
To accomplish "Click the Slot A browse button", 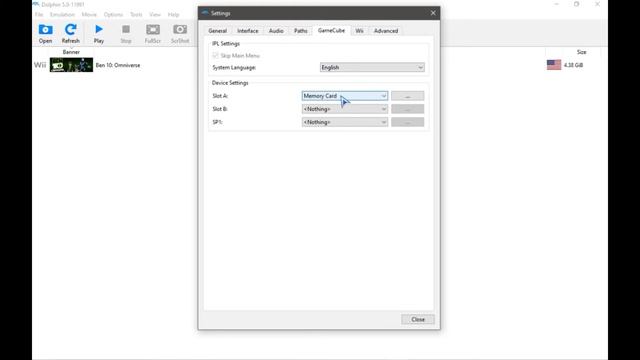I will click(407, 96).
